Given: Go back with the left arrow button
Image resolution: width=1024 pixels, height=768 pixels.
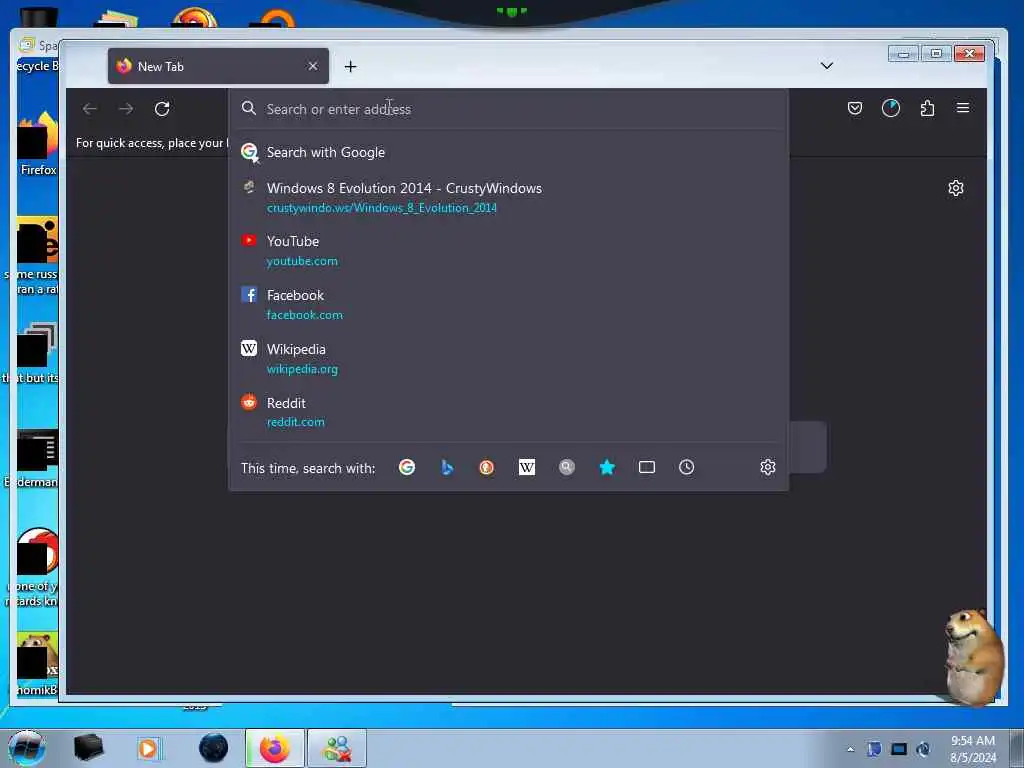Looking at the screenshot, I should pyautogui.click(x=90, y=108).
